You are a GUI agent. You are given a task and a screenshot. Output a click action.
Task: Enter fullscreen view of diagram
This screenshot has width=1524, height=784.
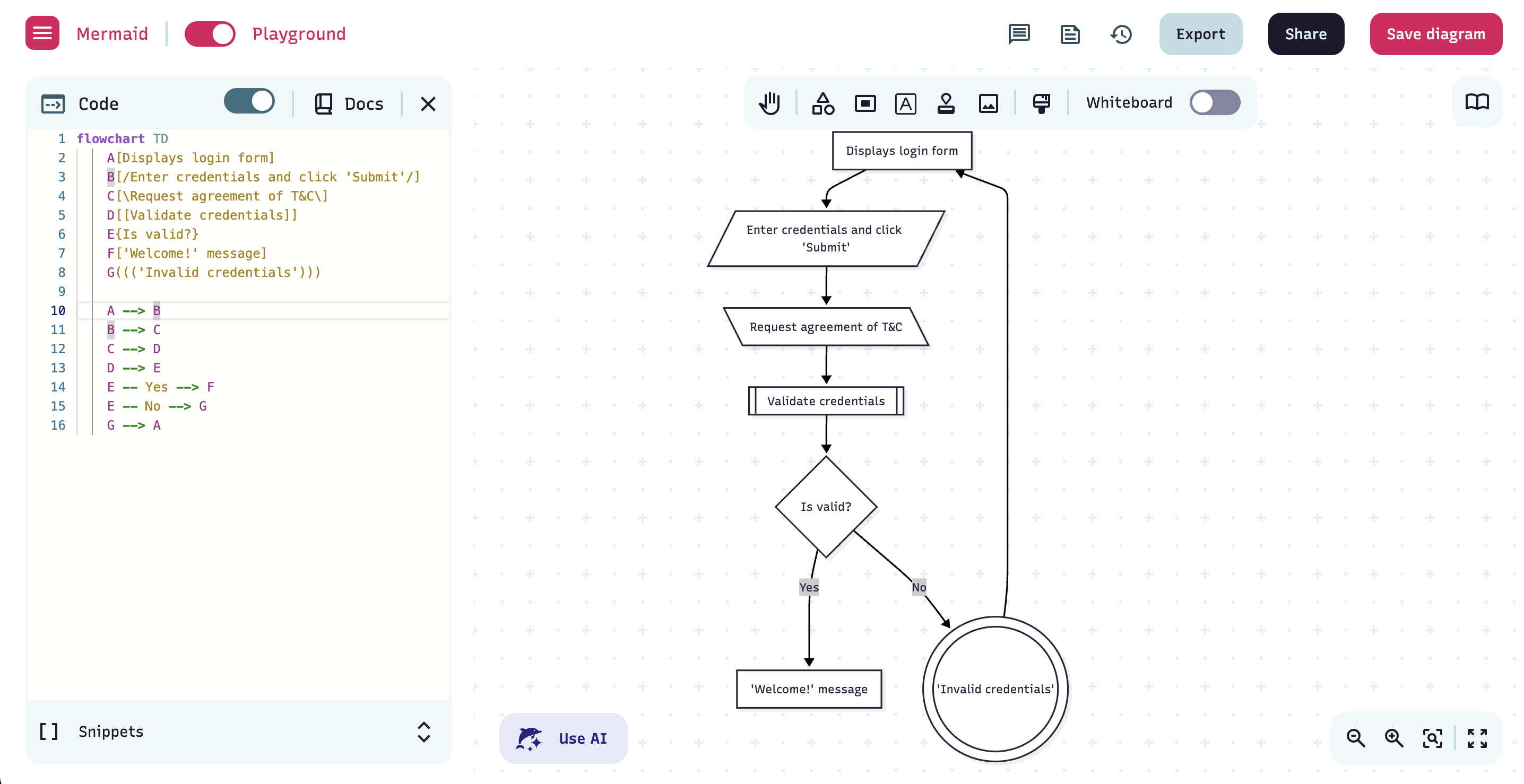pyautogui.click(x=1477, y=738)
